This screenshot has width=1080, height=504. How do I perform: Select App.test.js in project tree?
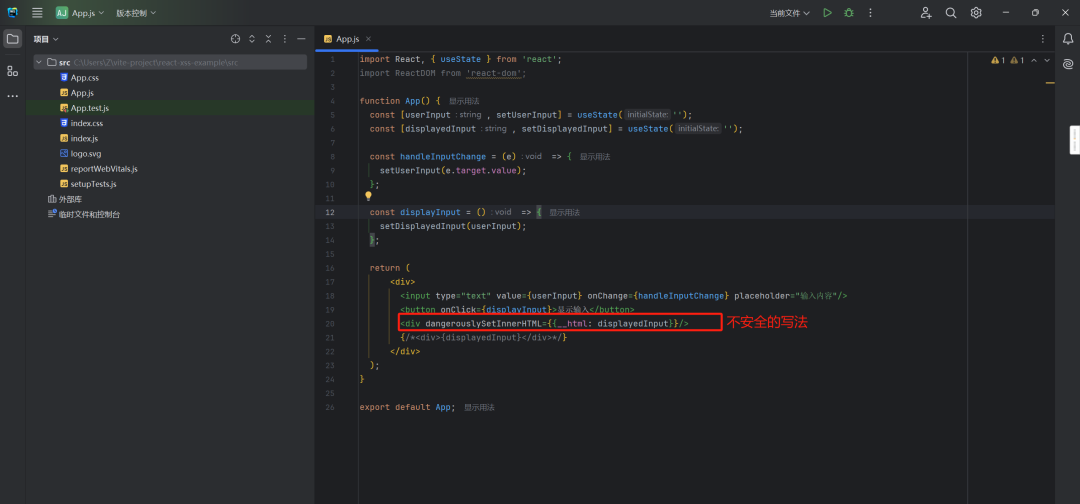90,108
